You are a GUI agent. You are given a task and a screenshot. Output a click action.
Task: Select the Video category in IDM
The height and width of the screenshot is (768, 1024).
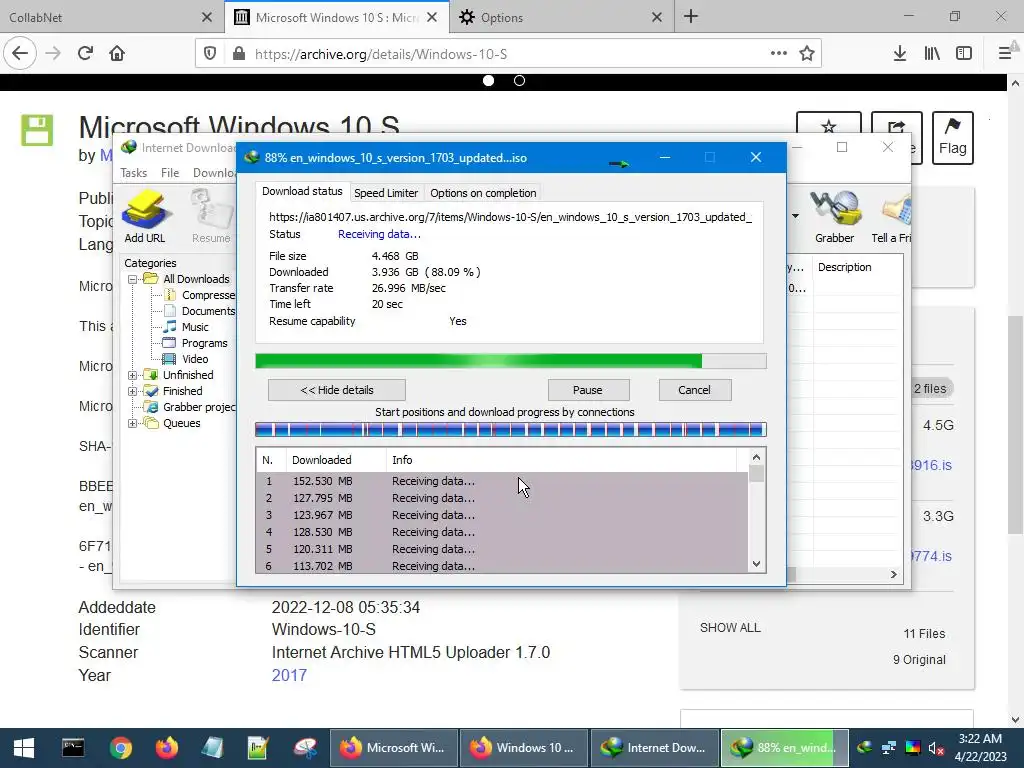coord(195,359)
